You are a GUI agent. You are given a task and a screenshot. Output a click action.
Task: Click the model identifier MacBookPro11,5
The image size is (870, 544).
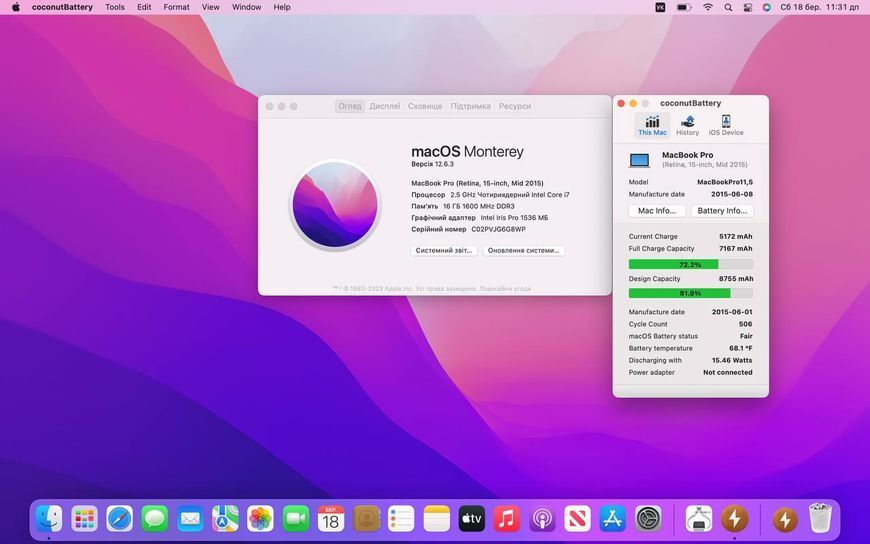click(x=725, y=182)
